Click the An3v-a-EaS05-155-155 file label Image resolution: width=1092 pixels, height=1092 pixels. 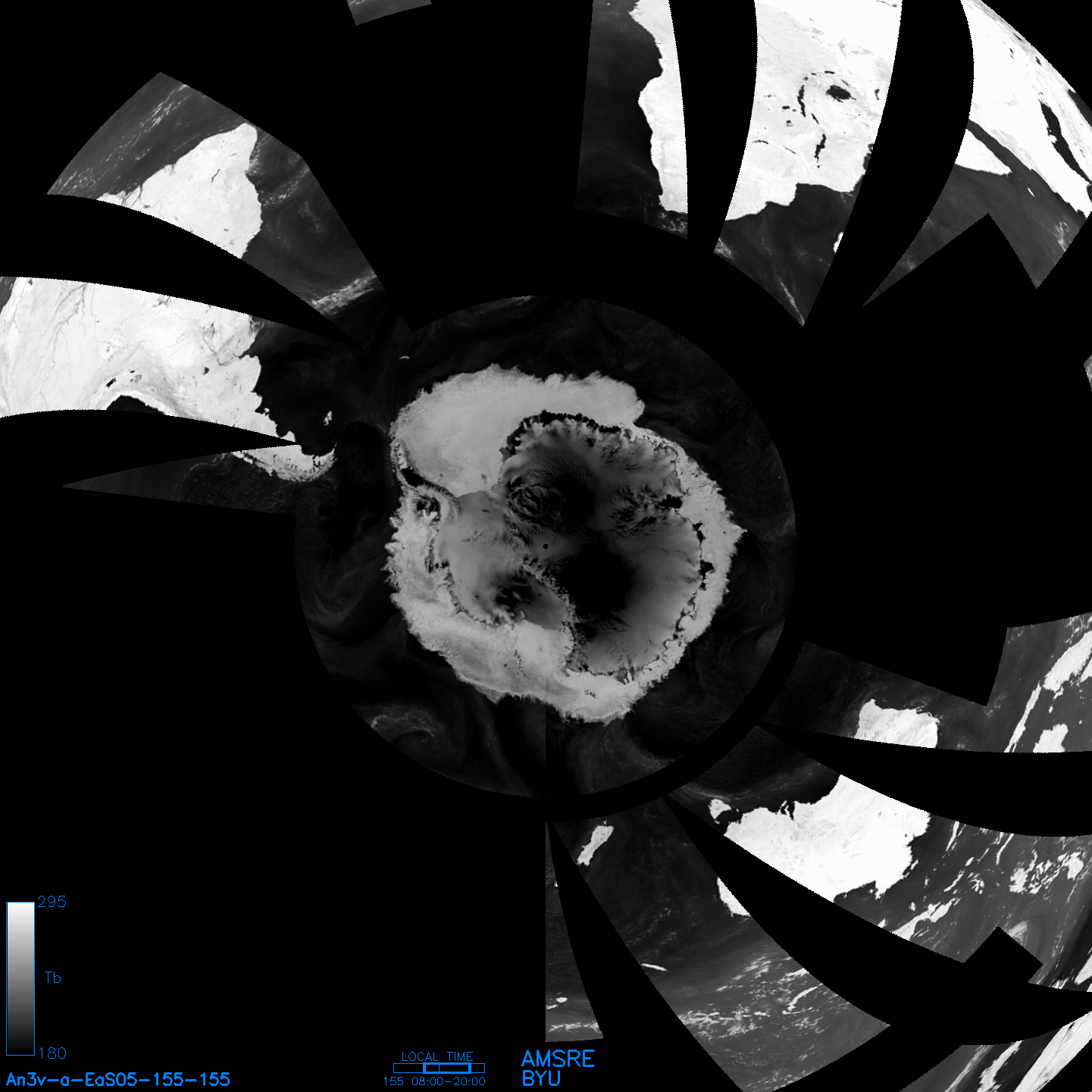[x=118, y=1080]
